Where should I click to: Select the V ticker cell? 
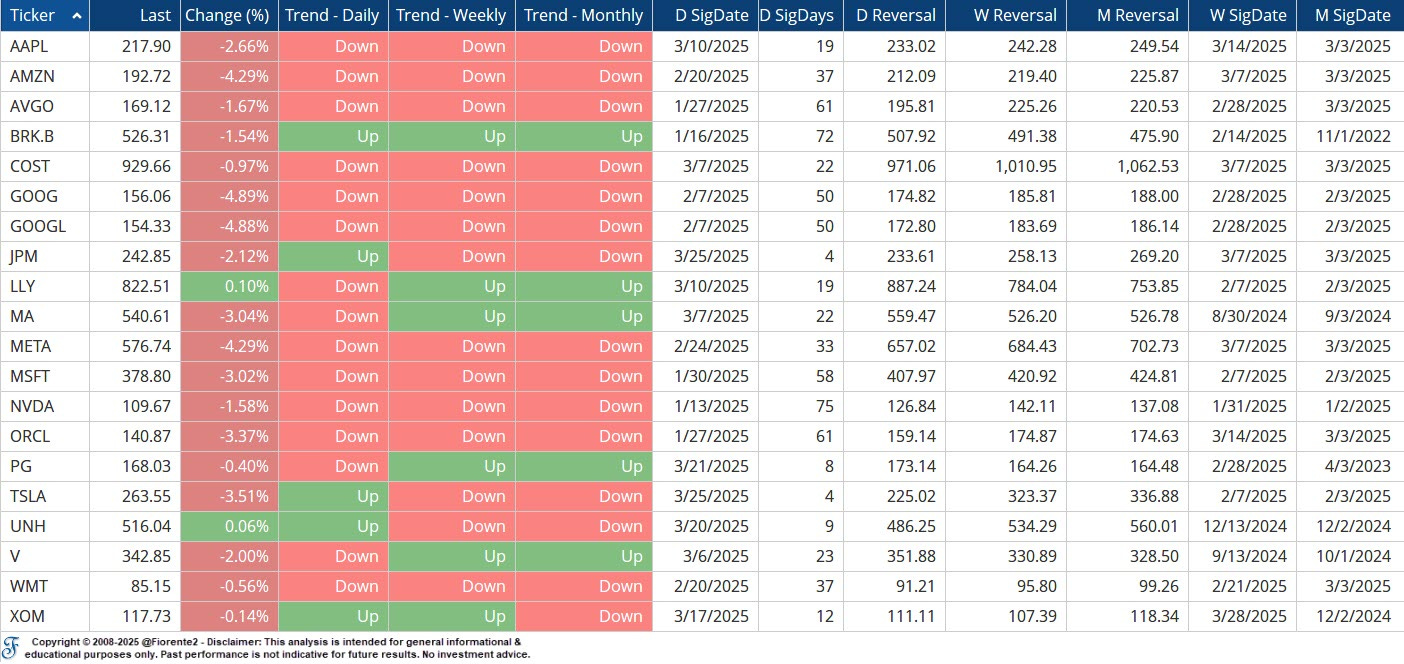[45, 556]
